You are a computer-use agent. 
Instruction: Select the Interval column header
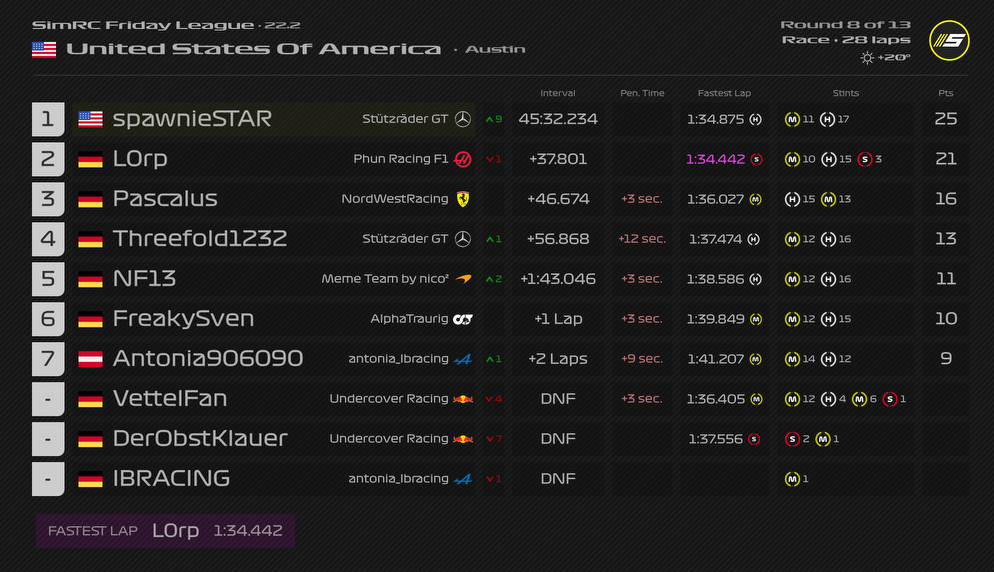click(x=558, y=93)
